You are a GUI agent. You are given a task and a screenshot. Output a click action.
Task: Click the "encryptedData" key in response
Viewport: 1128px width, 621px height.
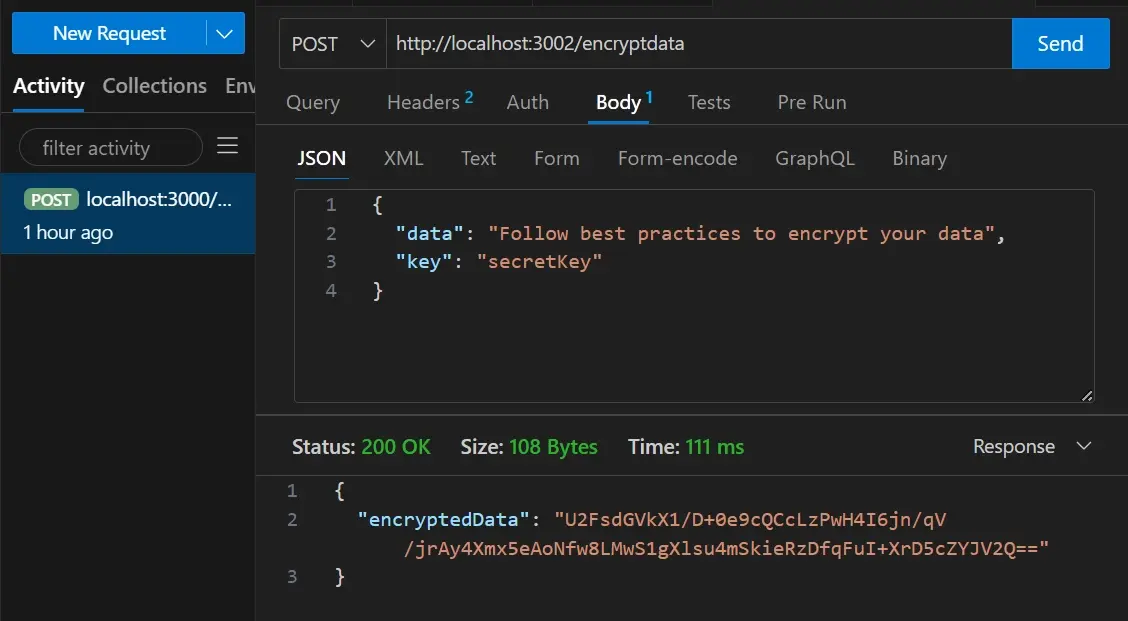[443, 520]
